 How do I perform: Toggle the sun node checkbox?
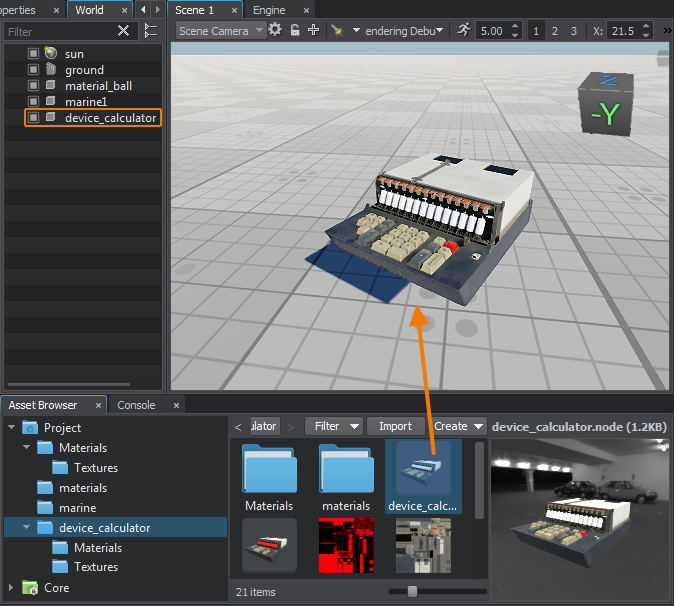tap(33, 53)
